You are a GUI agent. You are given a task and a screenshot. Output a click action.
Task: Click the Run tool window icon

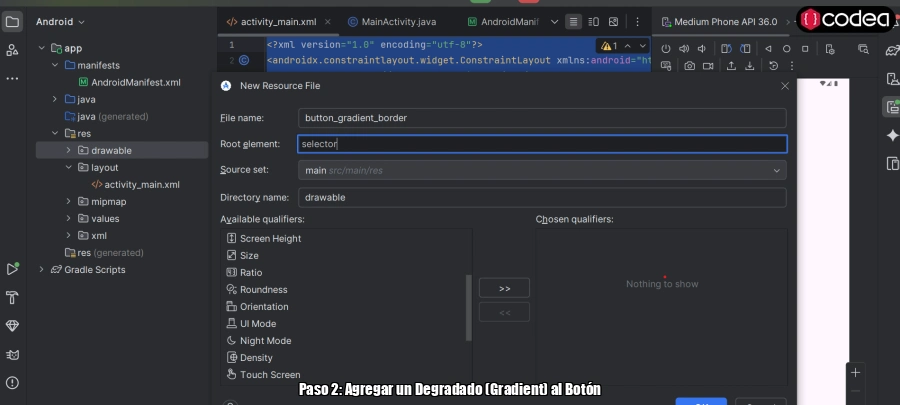(x=12, y=269)
